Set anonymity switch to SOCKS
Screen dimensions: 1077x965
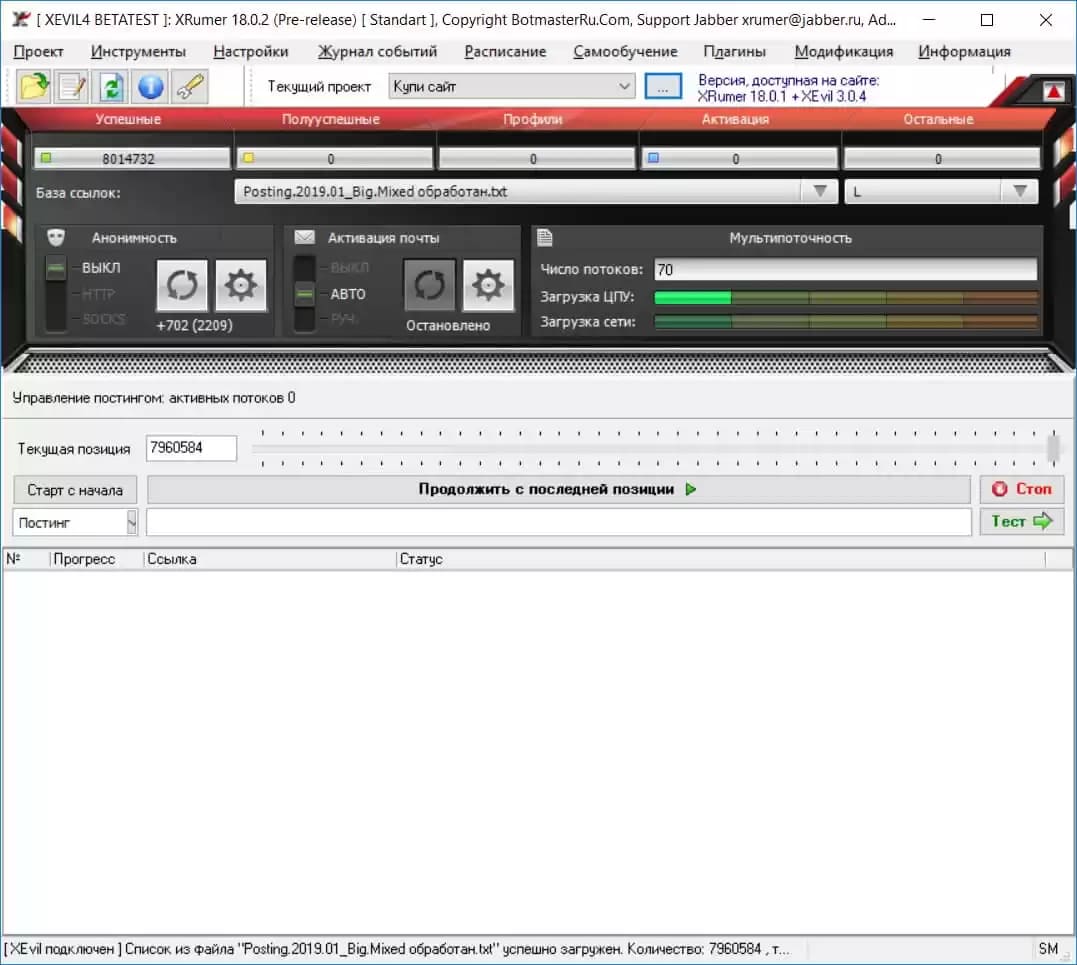[103, 319]
